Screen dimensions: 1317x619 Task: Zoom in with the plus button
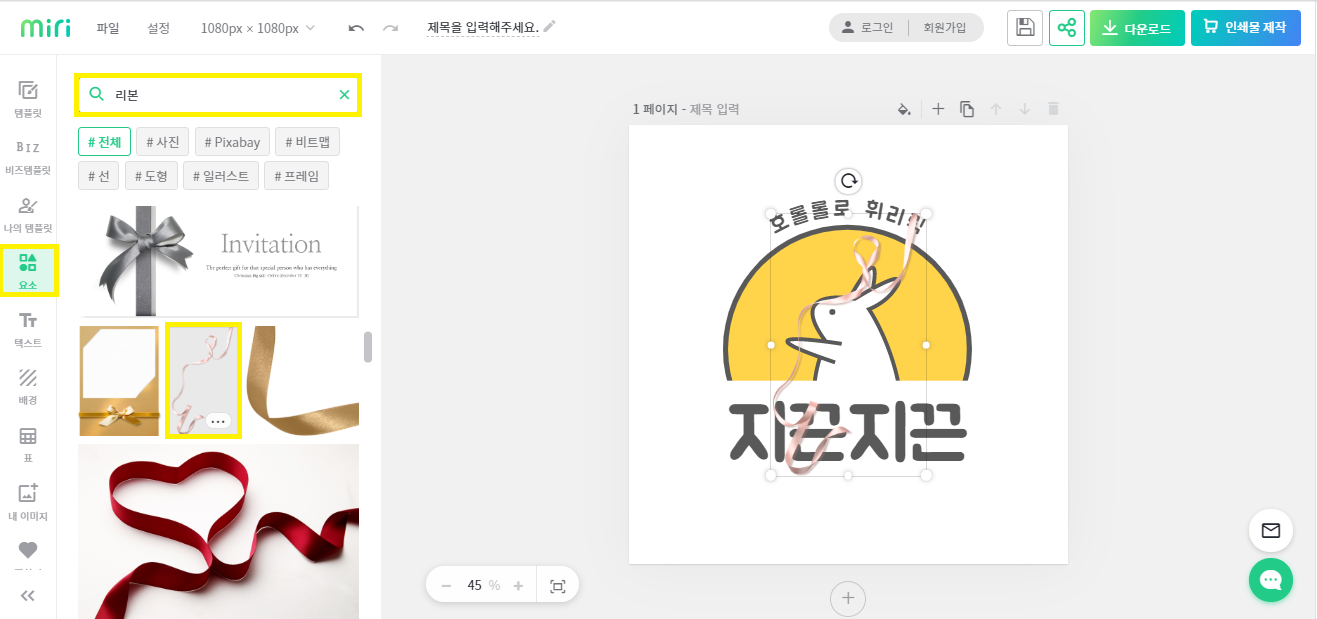point(518,586)
